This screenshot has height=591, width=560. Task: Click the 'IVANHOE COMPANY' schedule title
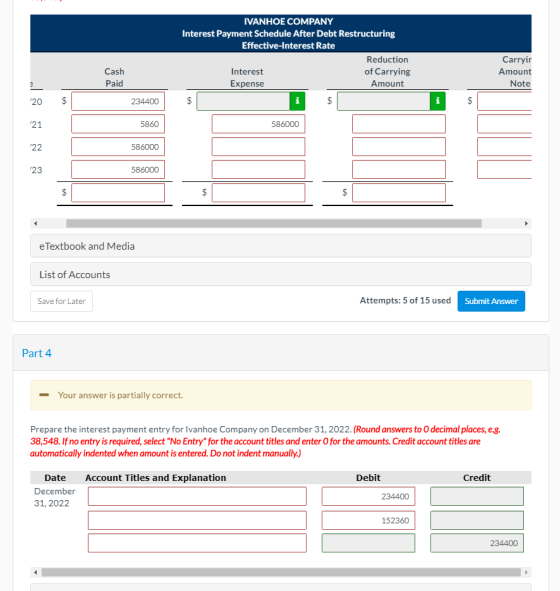click(x=288, y=21)
